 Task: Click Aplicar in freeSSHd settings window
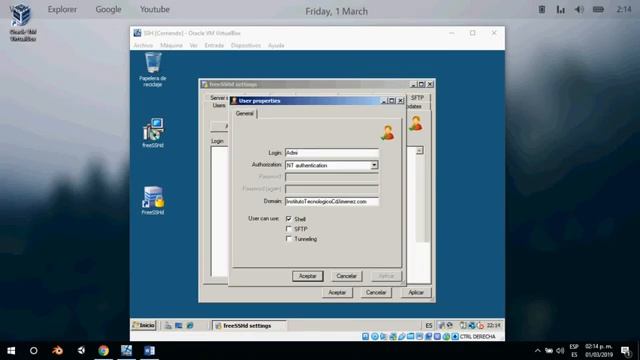point(416,292)
